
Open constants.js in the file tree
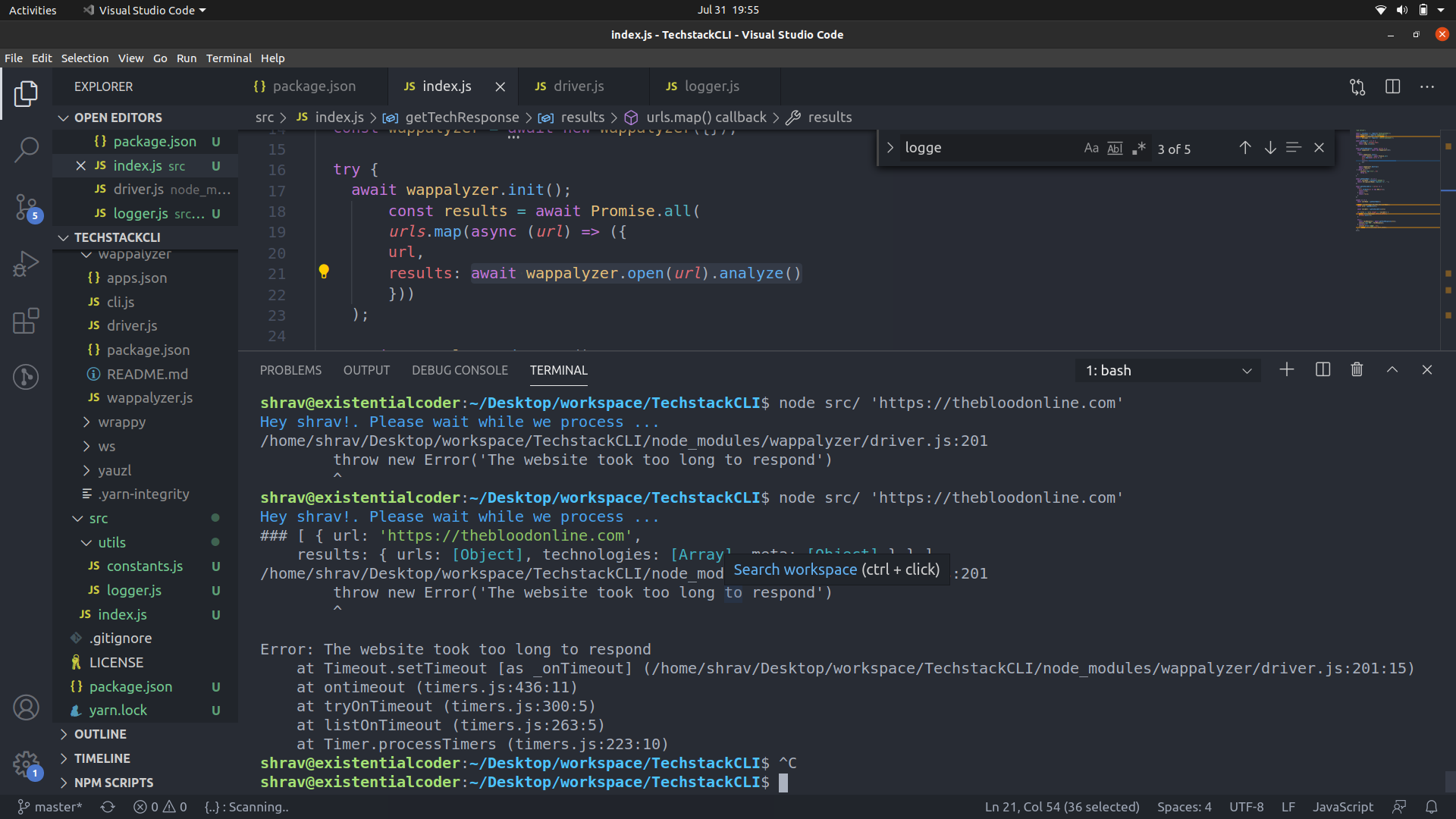145,566
